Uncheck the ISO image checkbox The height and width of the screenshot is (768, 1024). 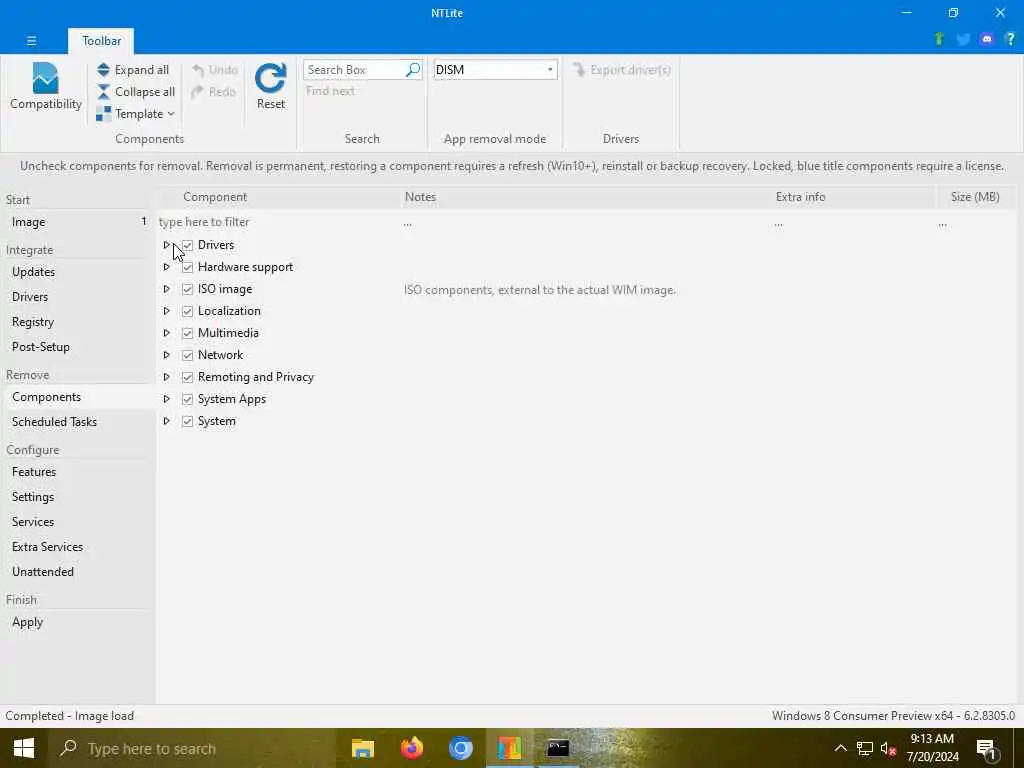187,289
